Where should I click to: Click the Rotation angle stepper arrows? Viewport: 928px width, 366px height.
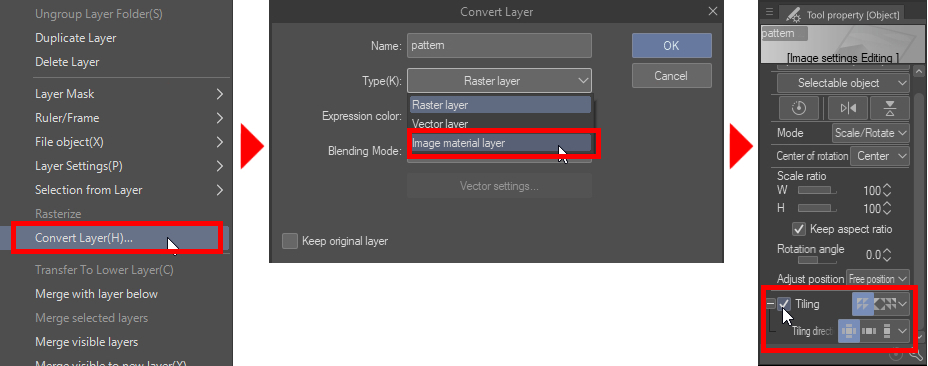pyautogui.click(x=887, y=255)
